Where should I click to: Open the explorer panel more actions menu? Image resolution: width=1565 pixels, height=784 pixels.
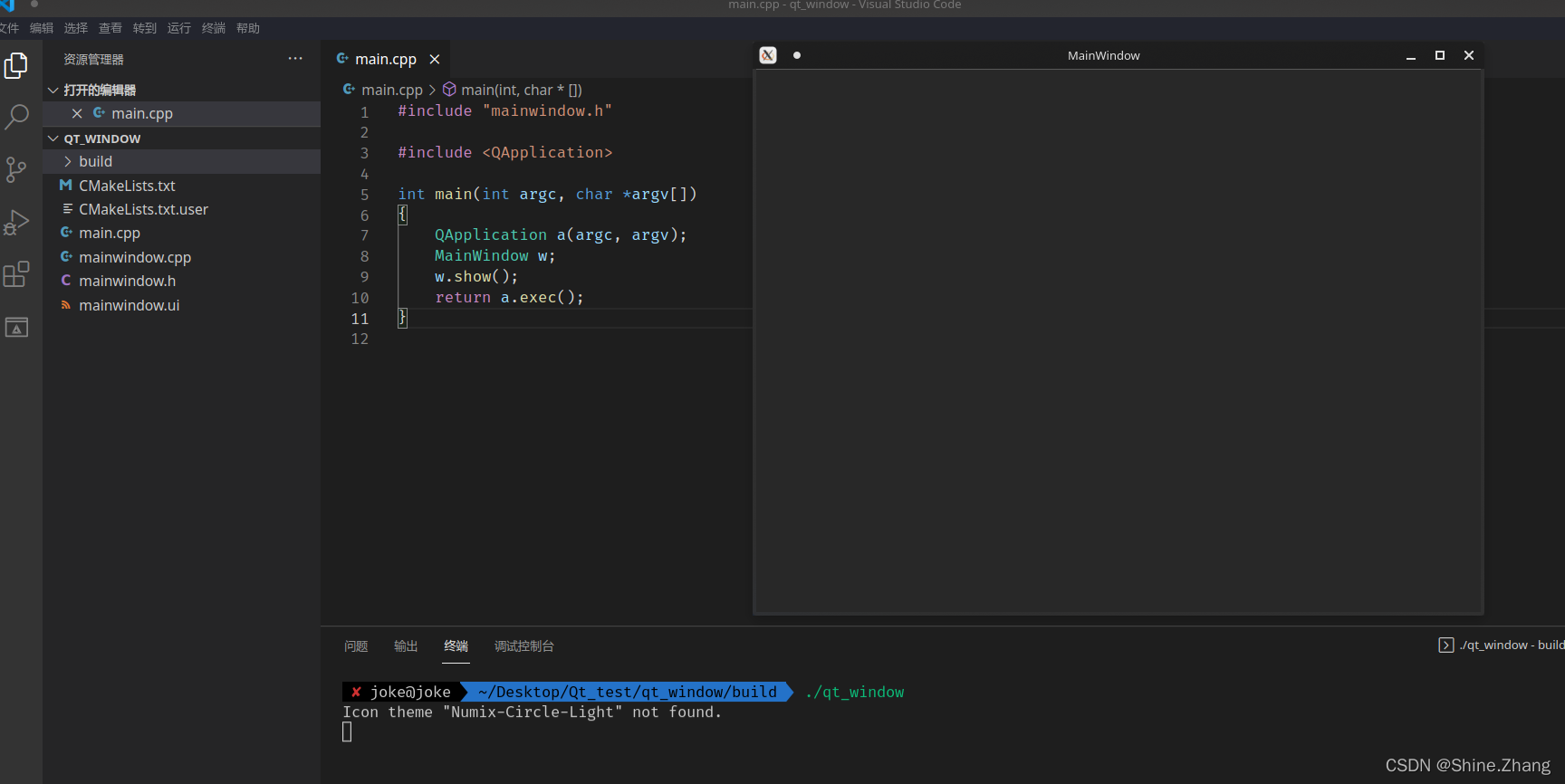(x=295, y=59)
